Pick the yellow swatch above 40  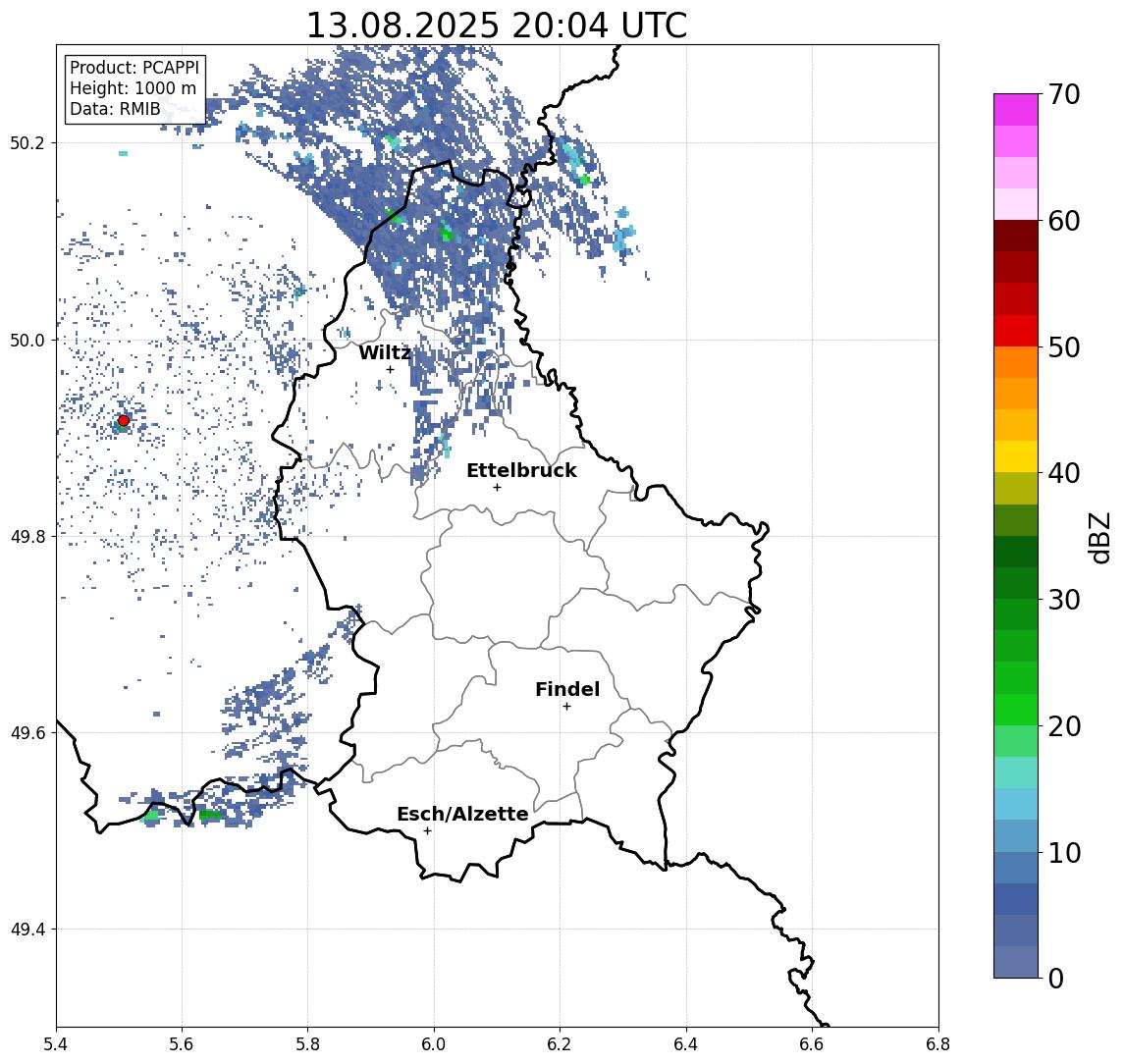(x=1016, y=456)
